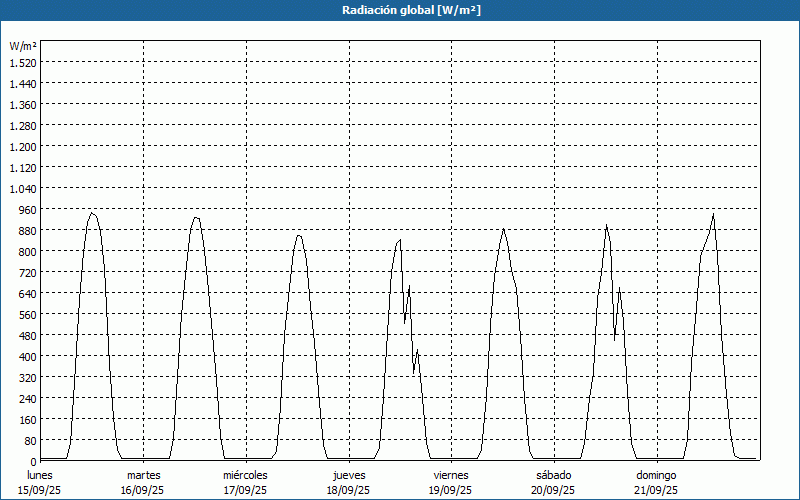Image resolution: width=800 pixels, height=500 pixels.
Task: Click the 21/09/25 date label
Action: pyautogui.click(x=656, y=490)
